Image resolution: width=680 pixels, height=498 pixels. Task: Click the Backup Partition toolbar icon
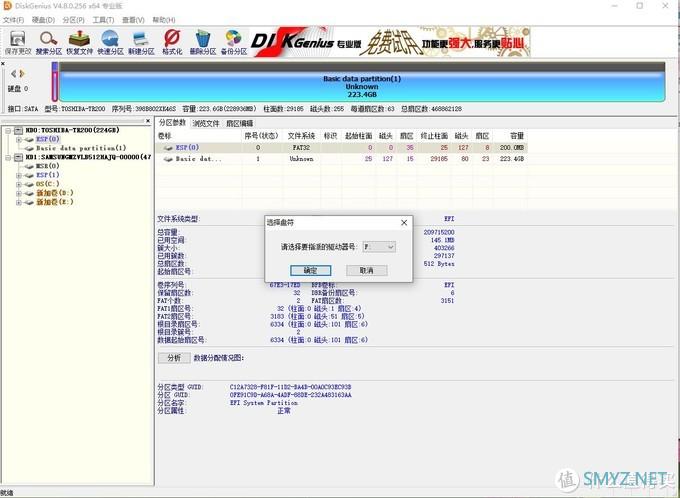(x=234, y=43)
